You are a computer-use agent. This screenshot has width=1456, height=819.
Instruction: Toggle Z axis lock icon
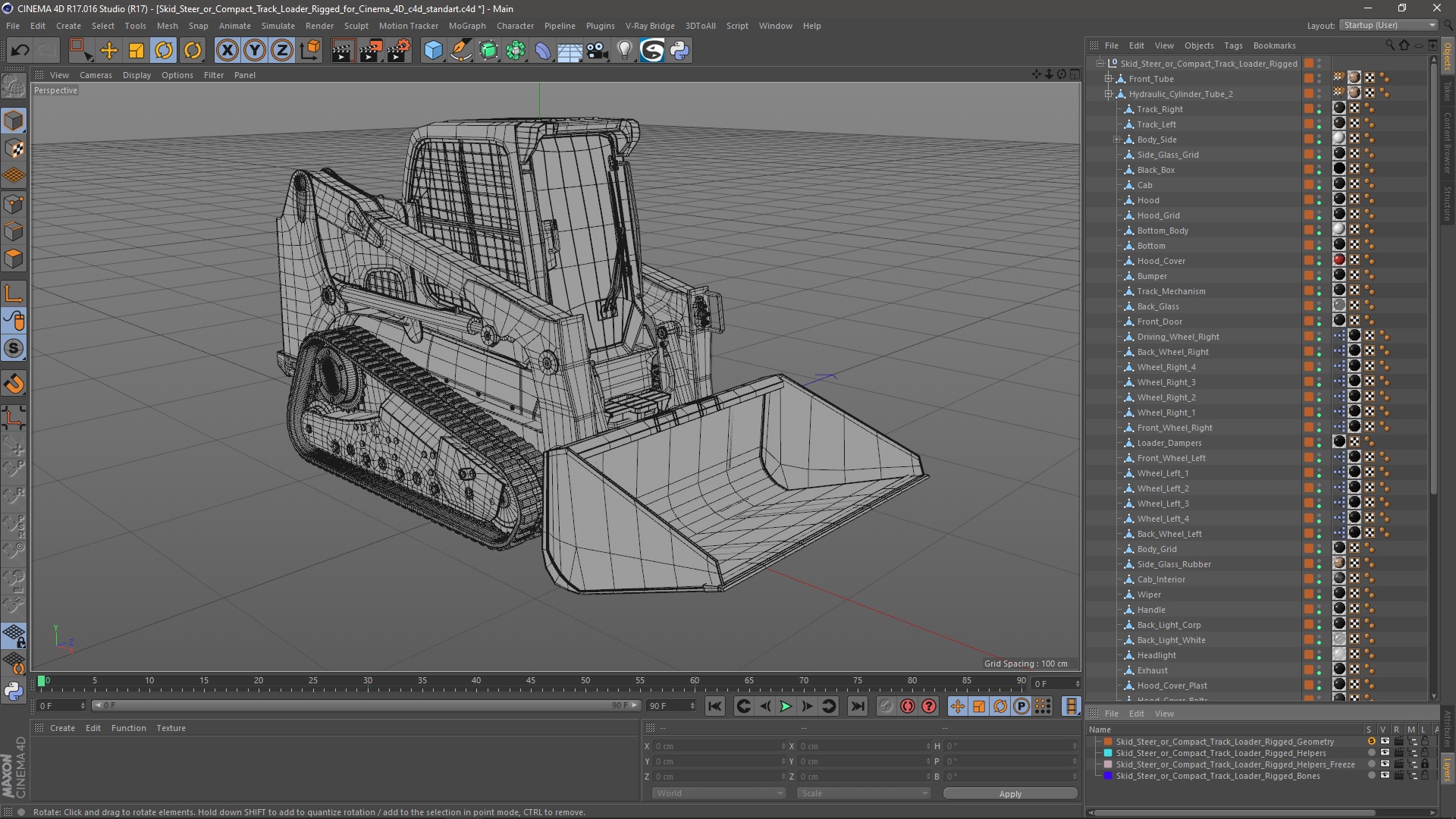[282, 51]
